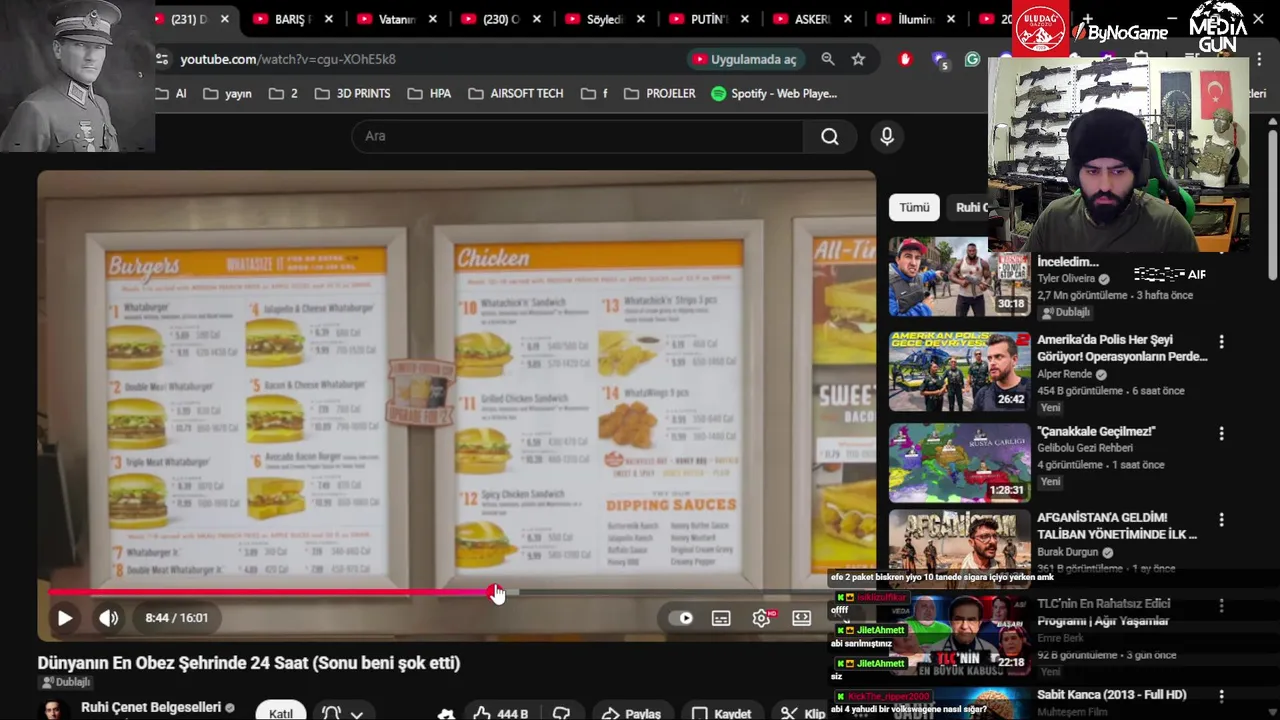The image size is (1280, 720).
Task: Open options menu for Çanakkale Geçilmez video
Action: click(1221, 433)
